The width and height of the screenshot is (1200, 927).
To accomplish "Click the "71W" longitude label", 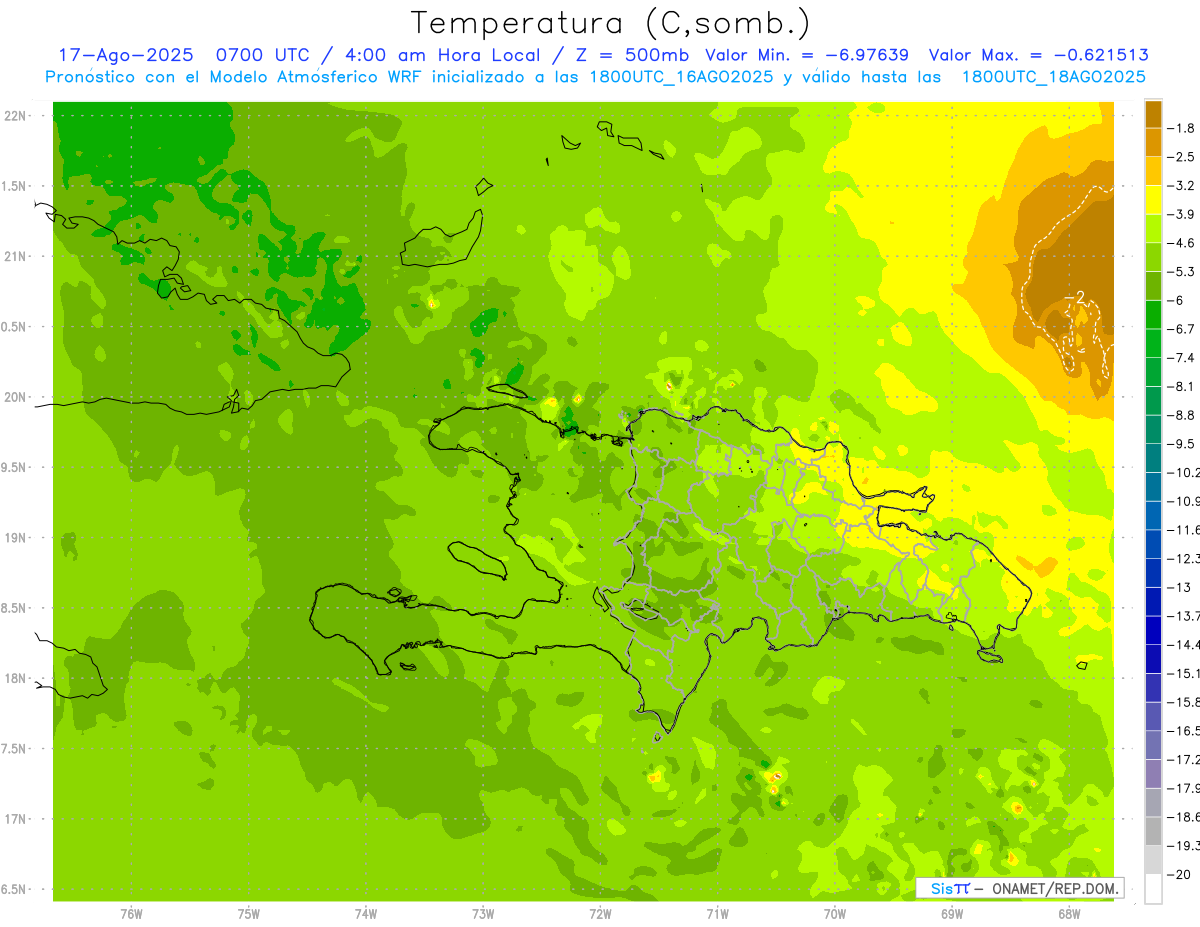I will click(x=717, y=913).
